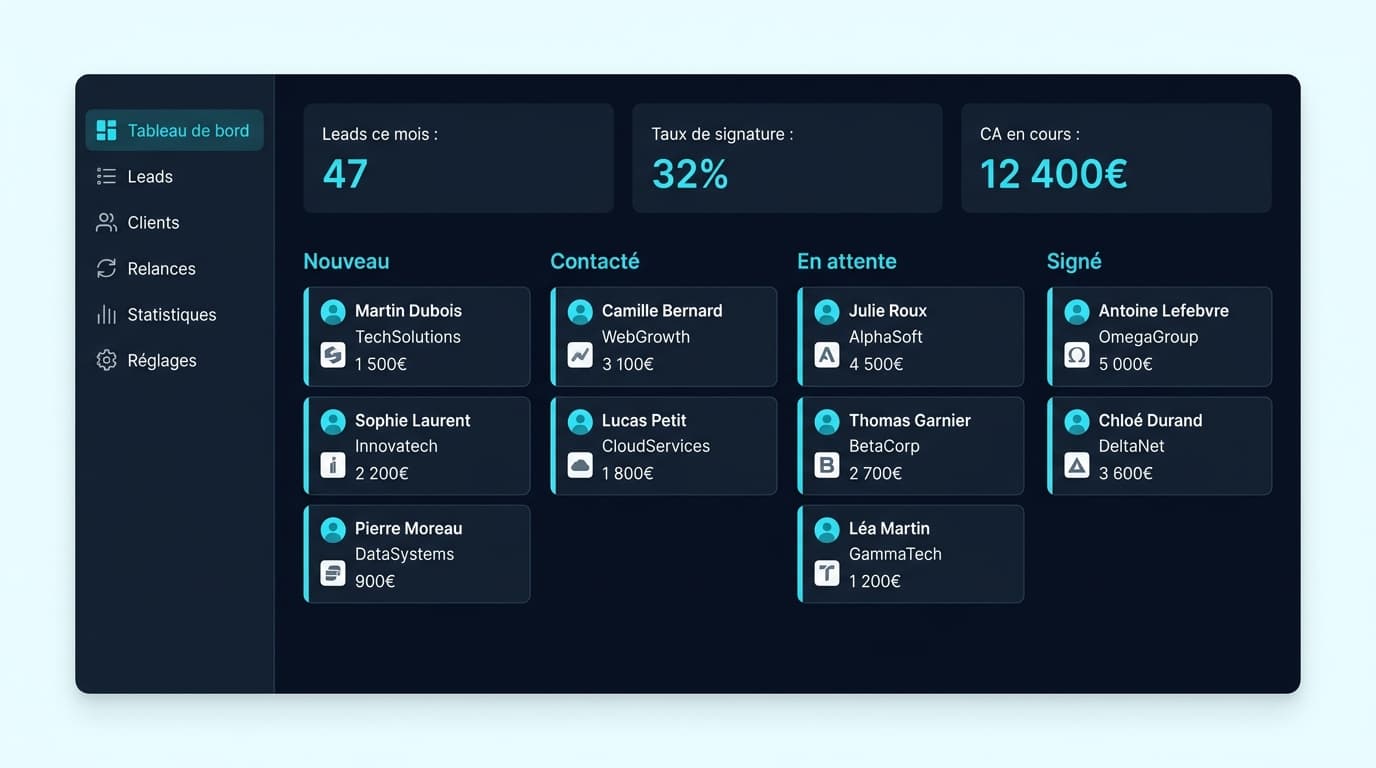Click Léa Martin avatar icon

(x=827, y=530)
